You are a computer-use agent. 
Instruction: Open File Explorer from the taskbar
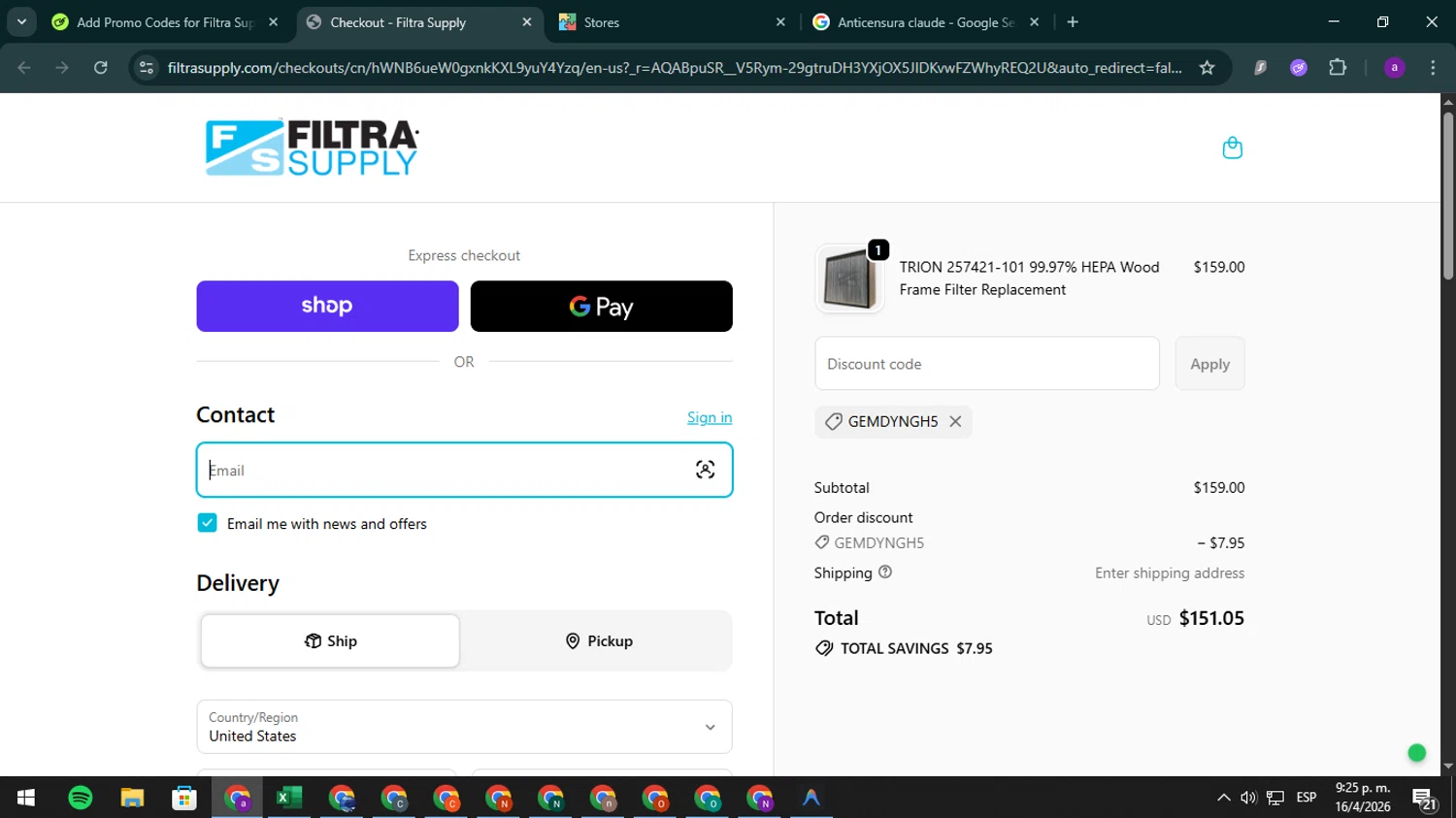pos(132,798)
